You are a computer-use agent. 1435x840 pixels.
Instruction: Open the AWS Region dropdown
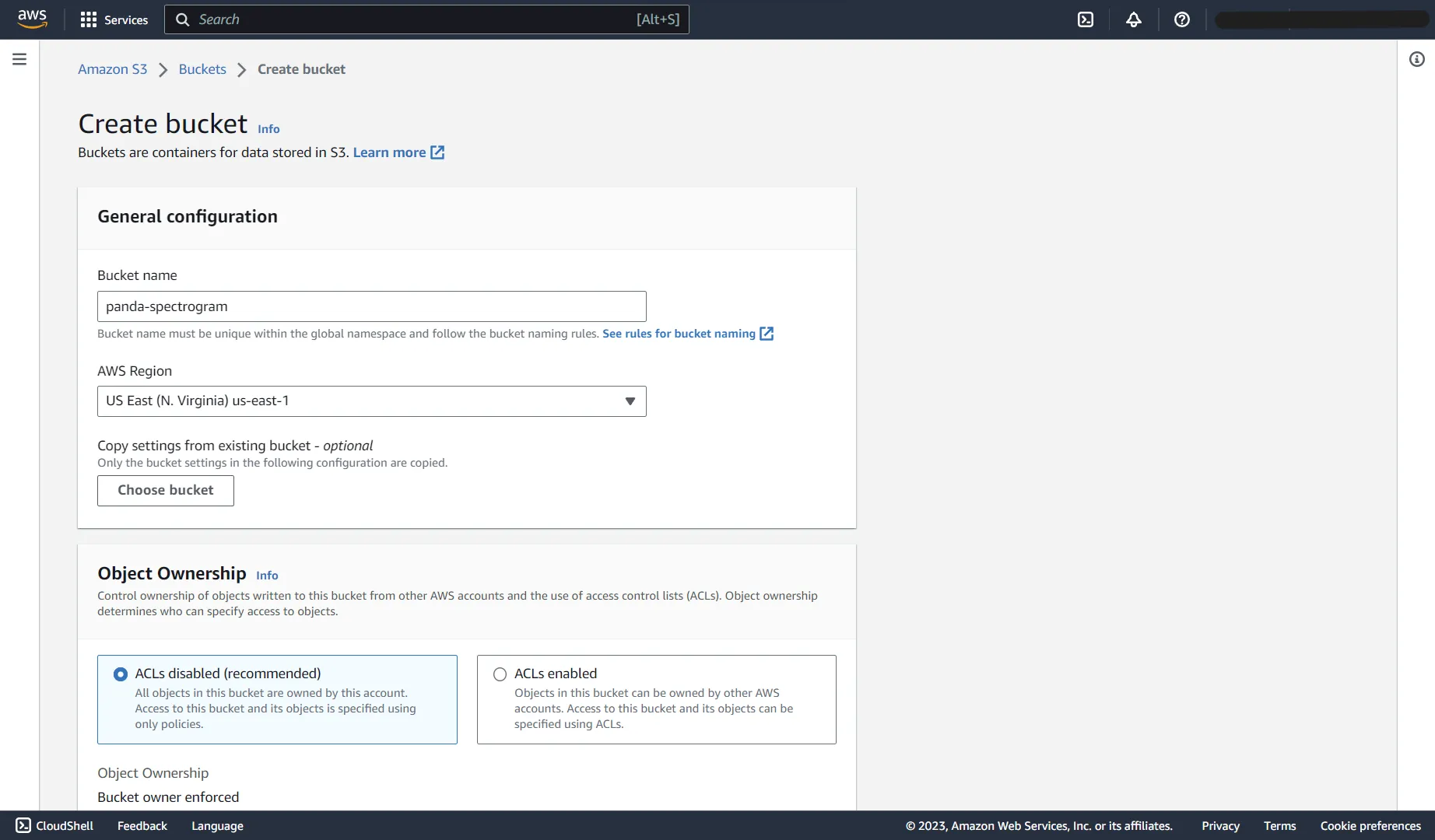(x=372, y=401)
